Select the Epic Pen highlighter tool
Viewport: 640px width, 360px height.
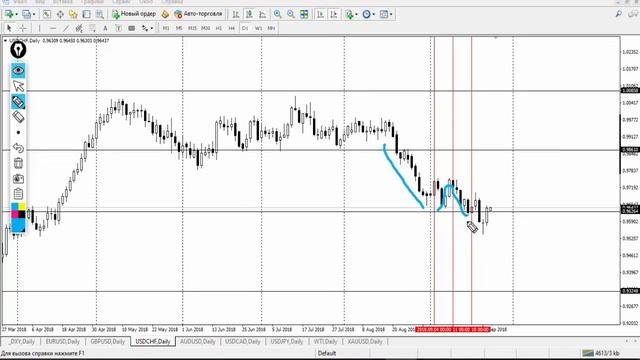pos(18,102)
